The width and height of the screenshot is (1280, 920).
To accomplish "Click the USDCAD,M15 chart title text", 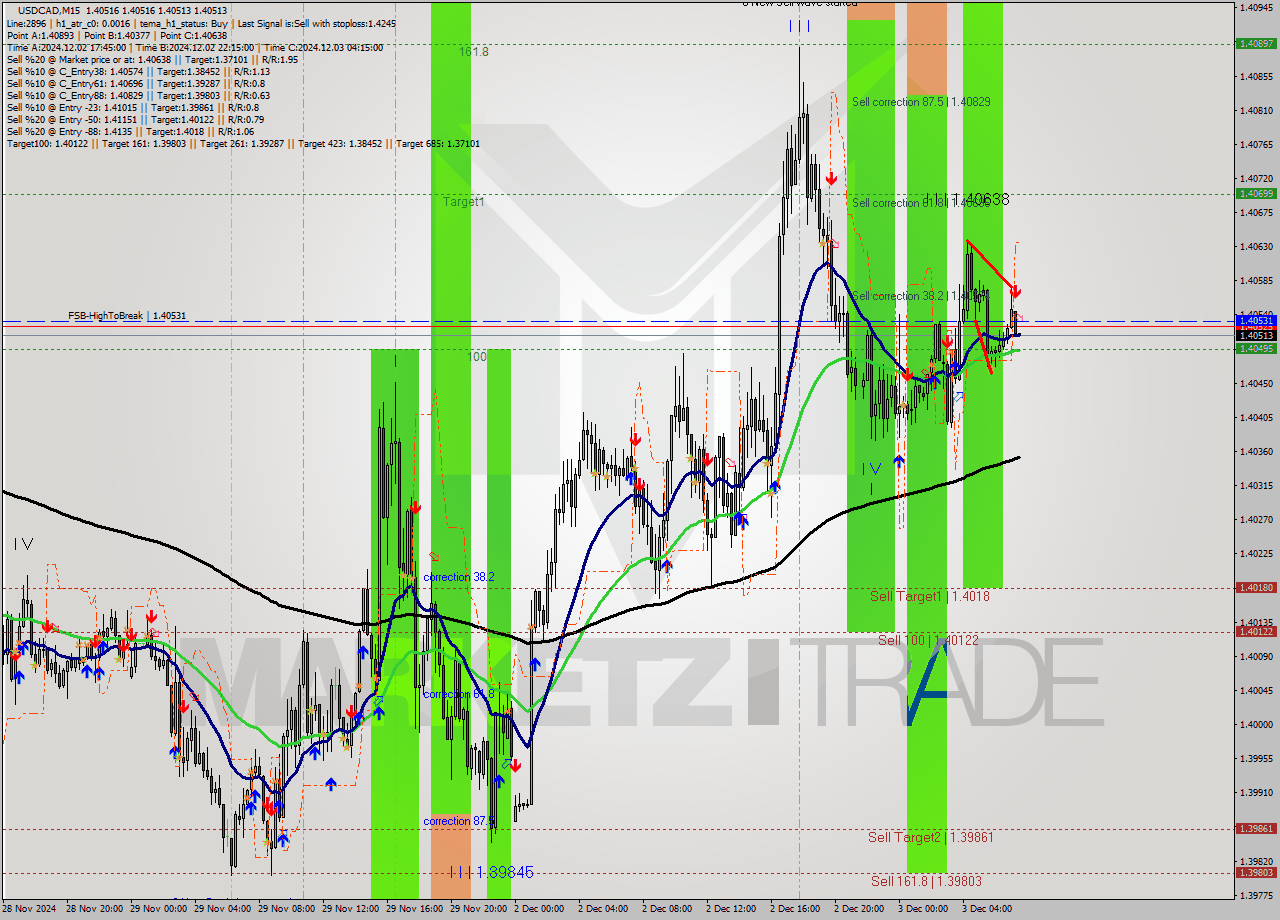I will click(x=52, y=10).
